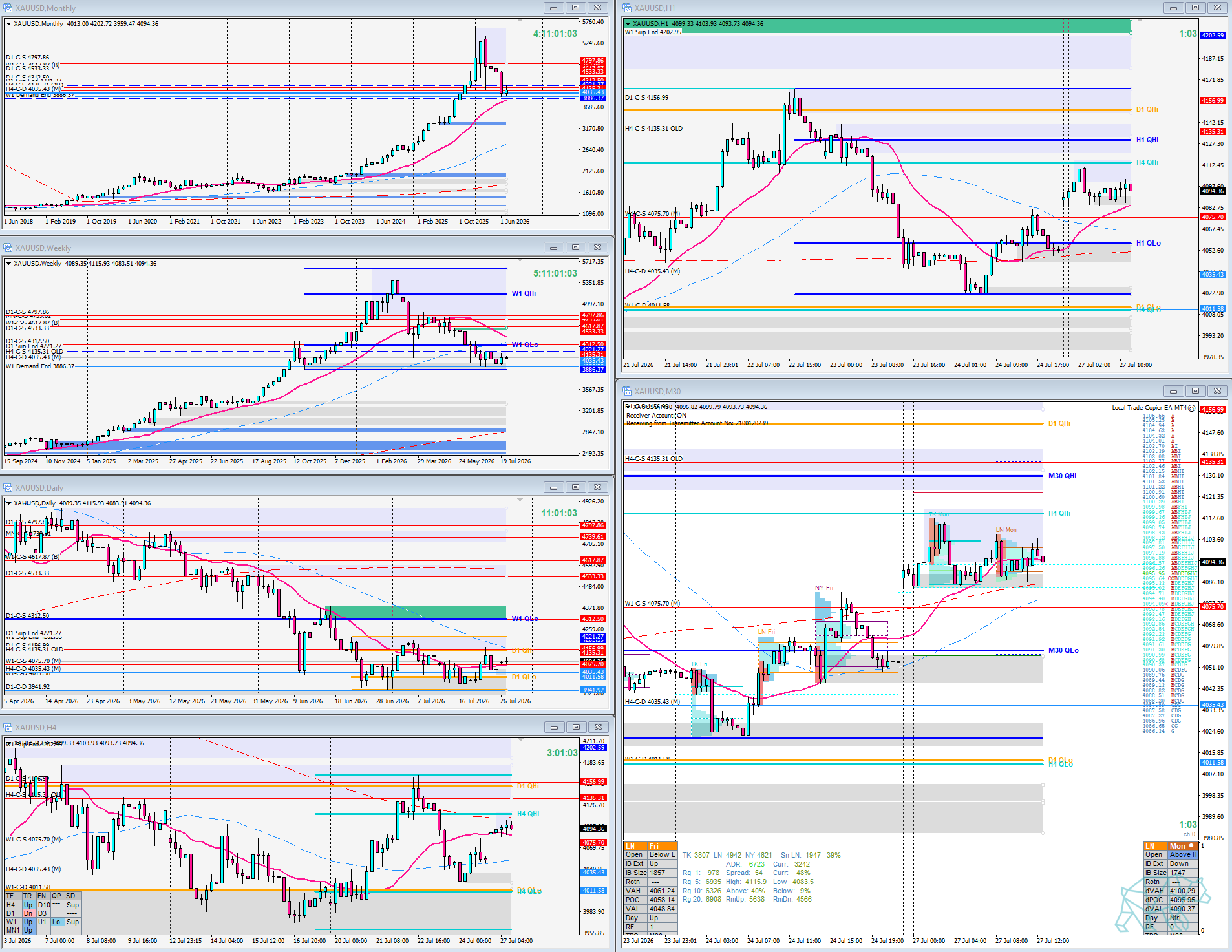Expand one-click trading triangle on Monthly chart
Image resolution: width=1232 pixels, height=952 pixels.
[x=8, y=24]
